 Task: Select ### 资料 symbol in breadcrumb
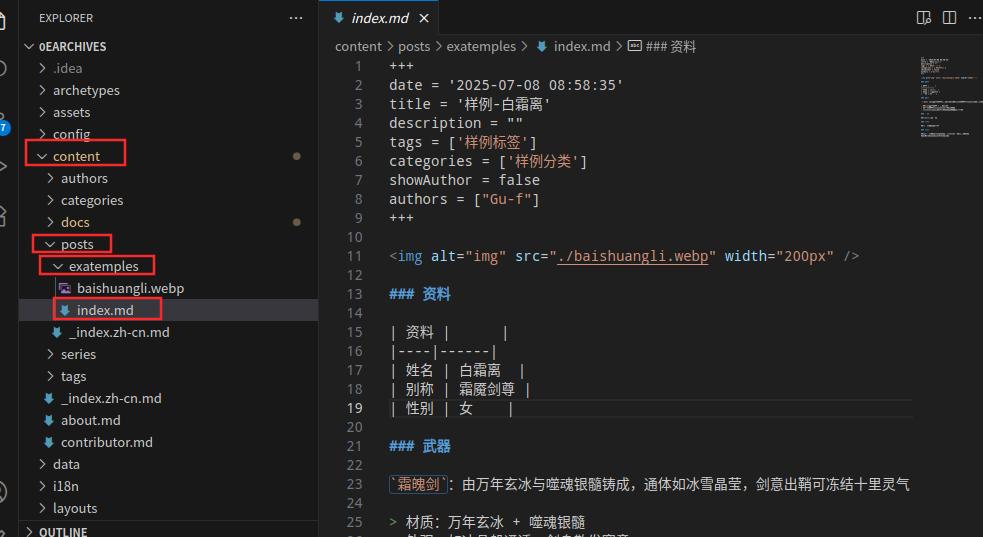point(671,46)
